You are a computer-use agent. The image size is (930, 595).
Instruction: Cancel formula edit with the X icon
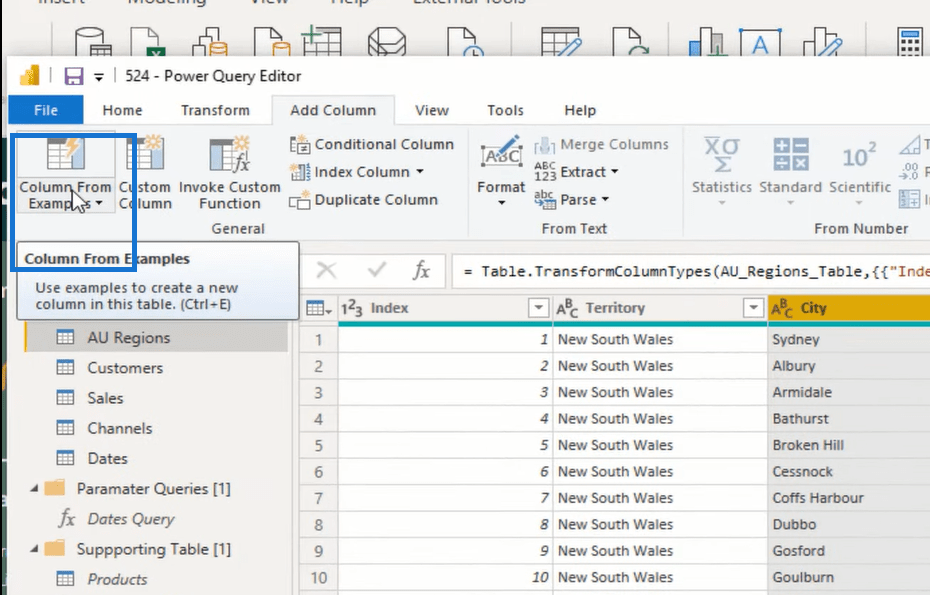[326, 271]
